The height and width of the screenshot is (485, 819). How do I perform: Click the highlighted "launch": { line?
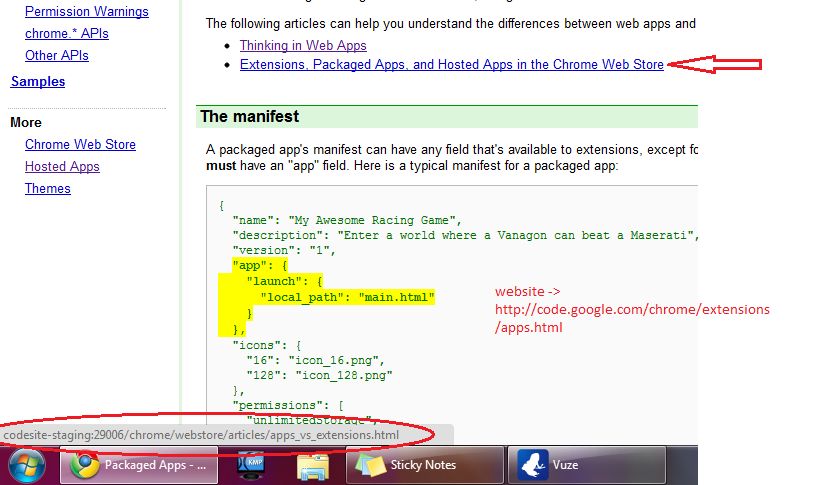285,281
